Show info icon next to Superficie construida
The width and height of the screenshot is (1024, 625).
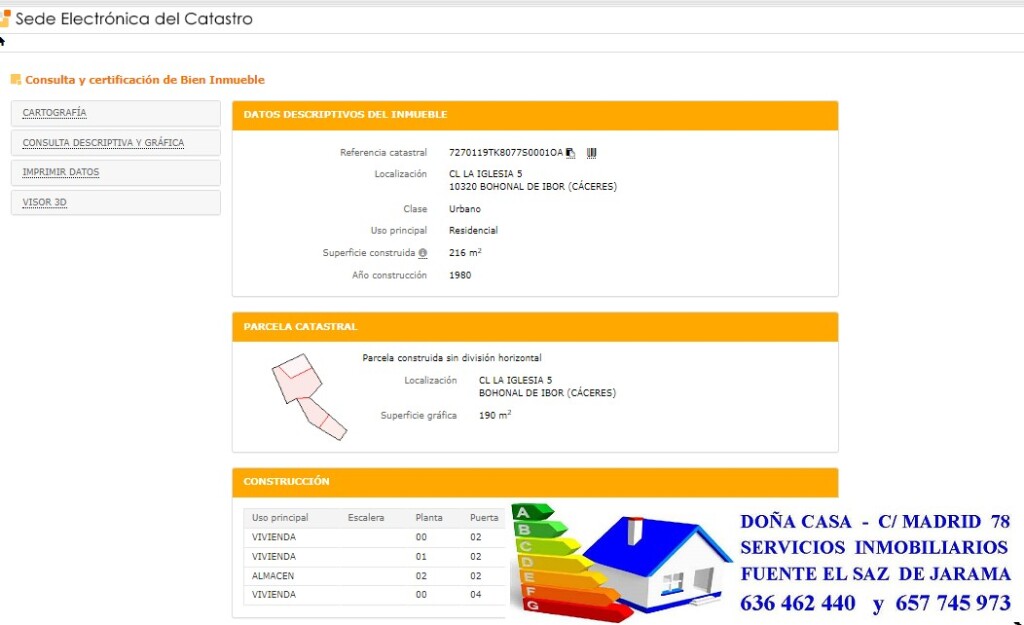tap(423, 253)
